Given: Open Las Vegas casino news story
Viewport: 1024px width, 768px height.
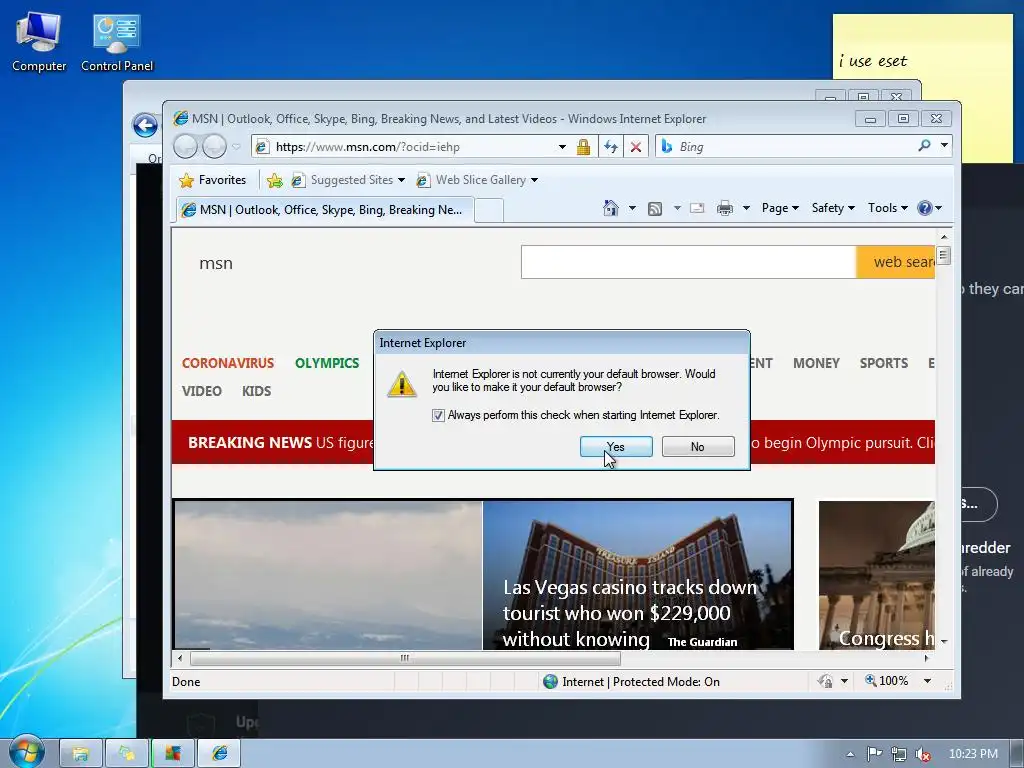Looking at the screenshot, I should (x=638, y=575).
